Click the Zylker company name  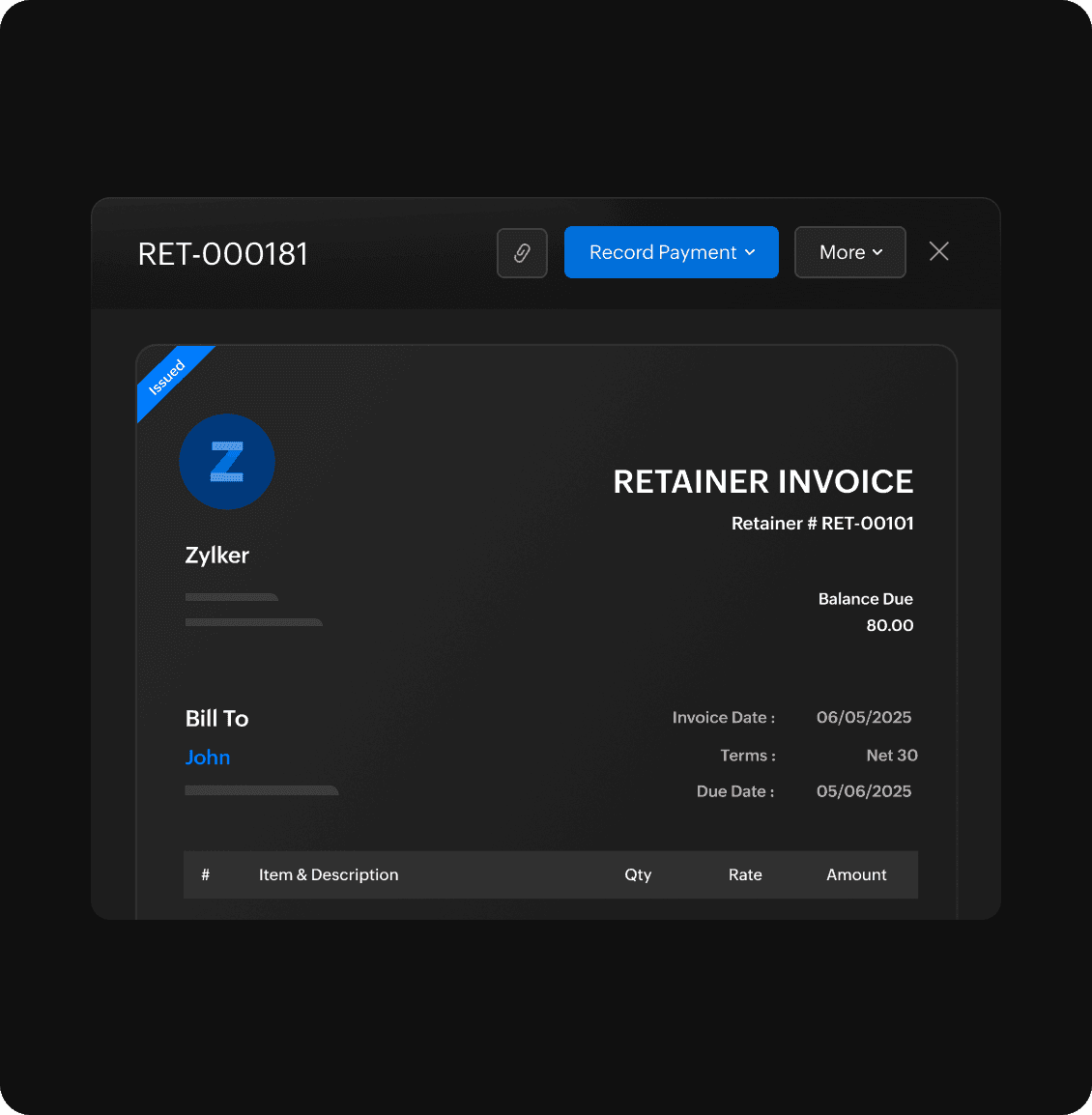(217, 556)
